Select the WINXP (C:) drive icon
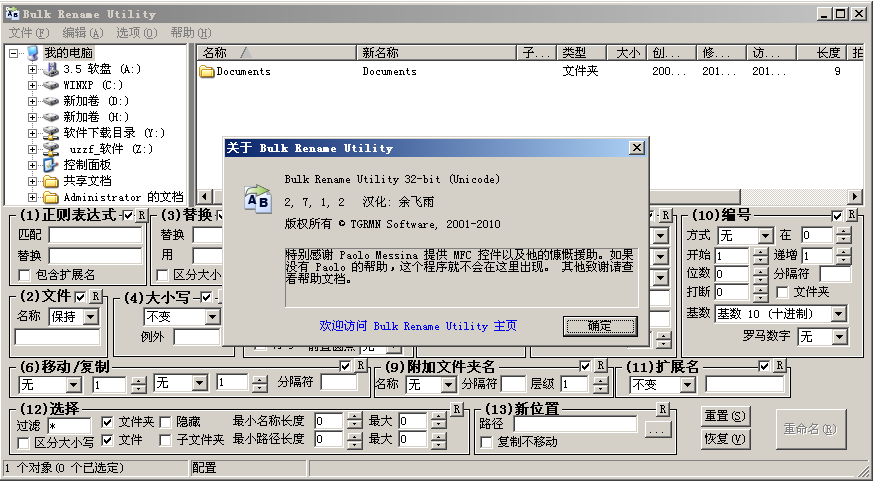The width and height of the screenshot is (874, 482). point(51,85)
